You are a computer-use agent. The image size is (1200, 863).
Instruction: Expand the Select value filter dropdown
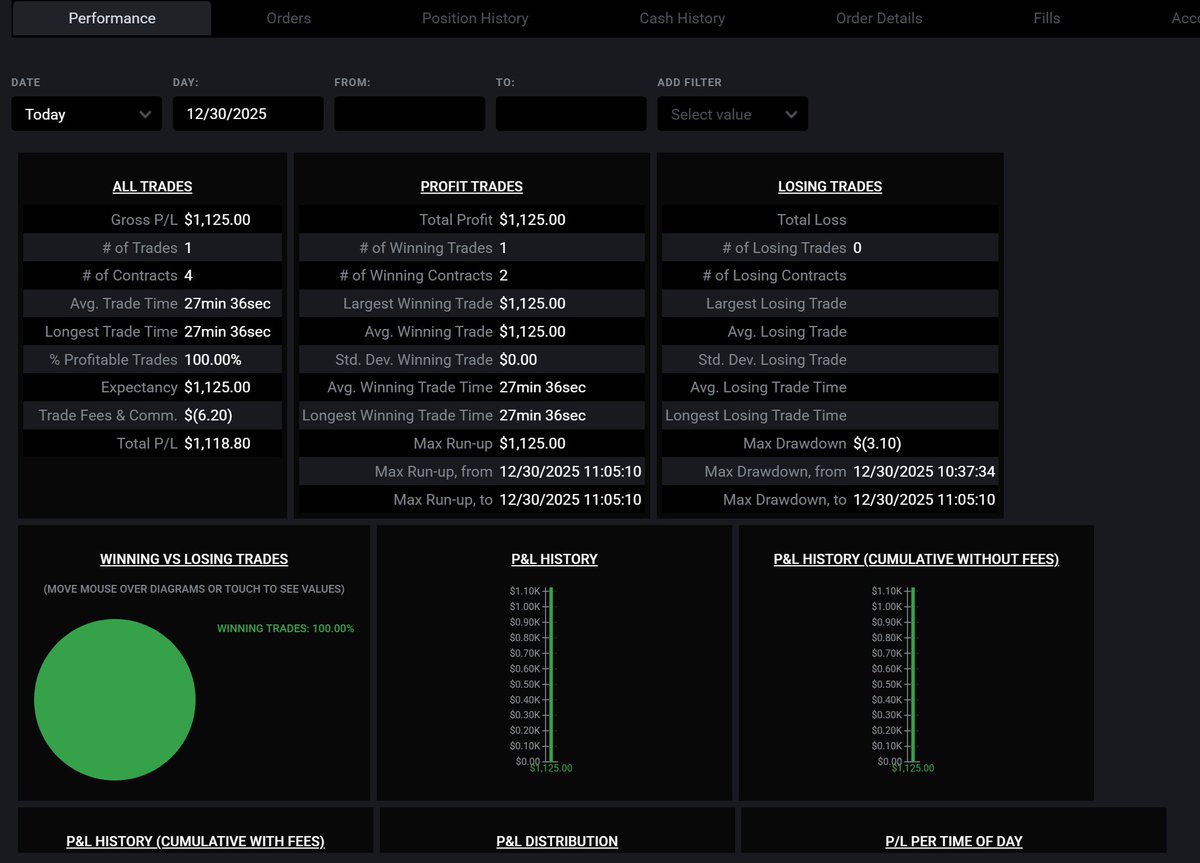(x=732, y=113)
